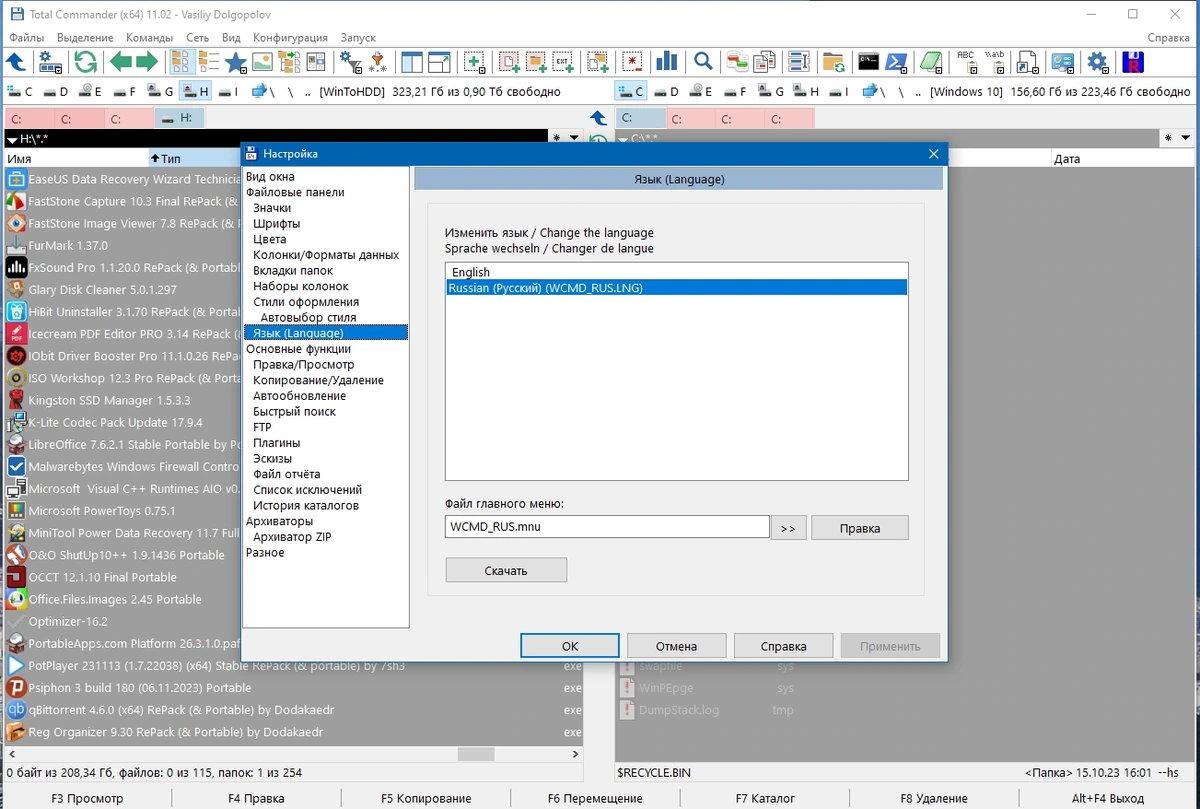Switch to H: tab in left panel
Viewport: 1200px width, 809px height.
click(180, 118)
